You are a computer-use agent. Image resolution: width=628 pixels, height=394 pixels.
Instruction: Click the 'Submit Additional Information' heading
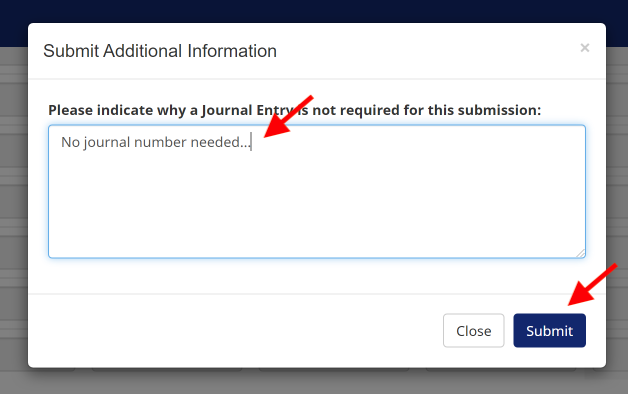(160, 51)
